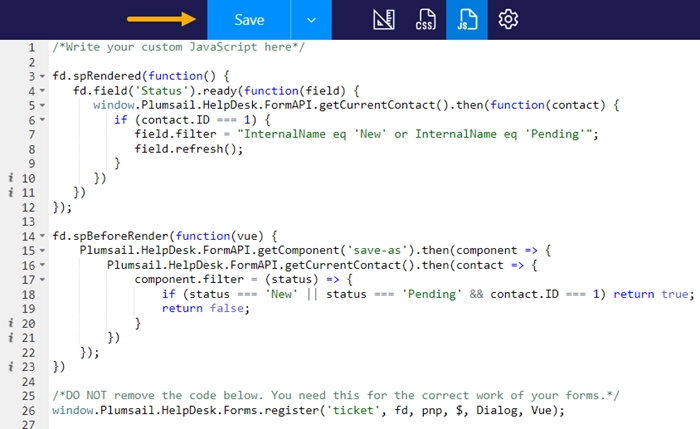
Task: Click 'return true;' on line 18
Action: pos(654,294)
